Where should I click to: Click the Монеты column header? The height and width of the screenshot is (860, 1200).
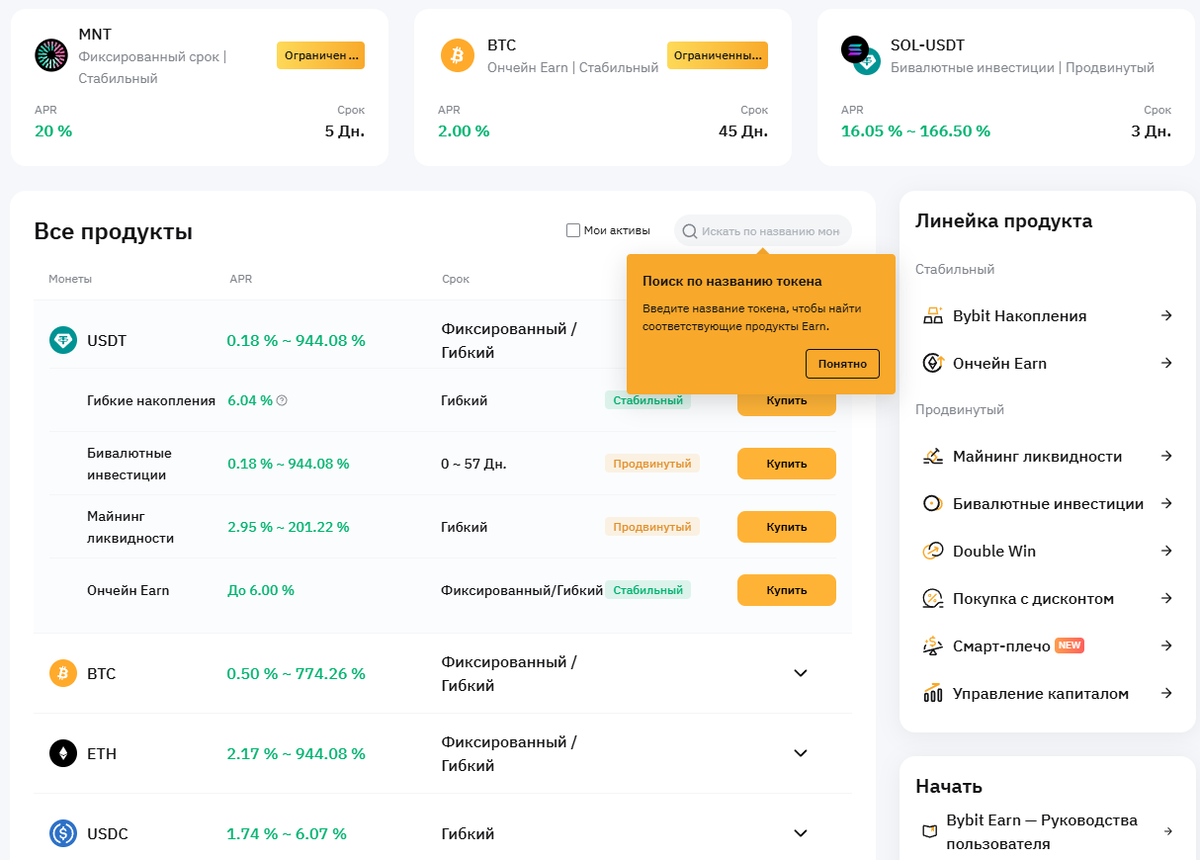click(x=70, y=279)
